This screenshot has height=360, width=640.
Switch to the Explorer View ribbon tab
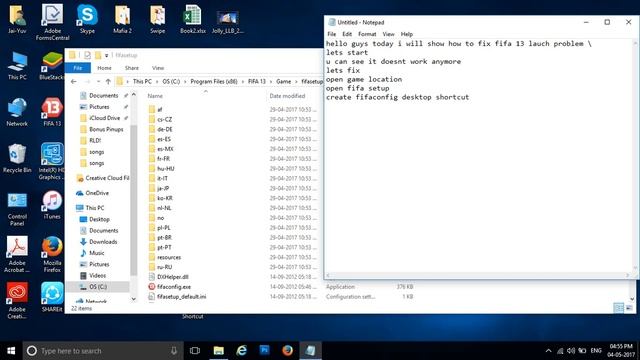(x=158, y=68)
